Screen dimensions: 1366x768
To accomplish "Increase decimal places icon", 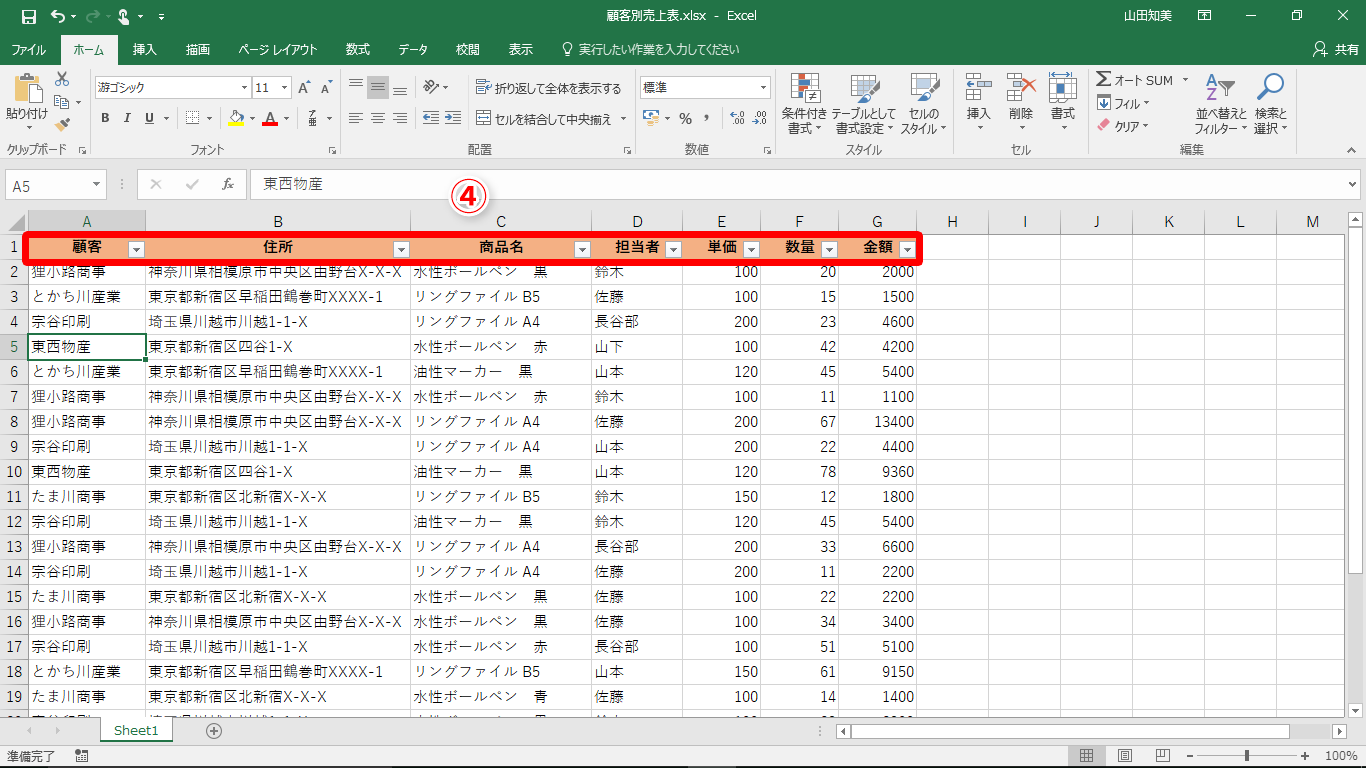I will pos(737,118).
